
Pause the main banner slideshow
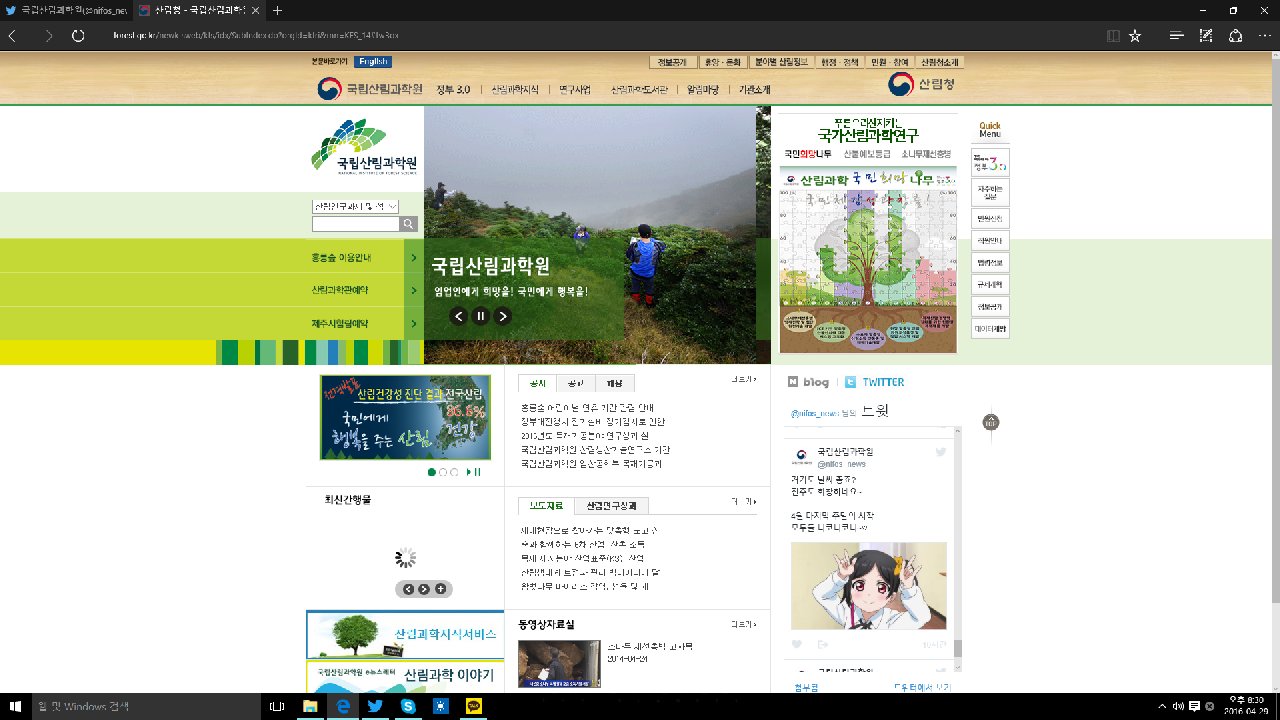pyautogui.click(x=481, y=316)
